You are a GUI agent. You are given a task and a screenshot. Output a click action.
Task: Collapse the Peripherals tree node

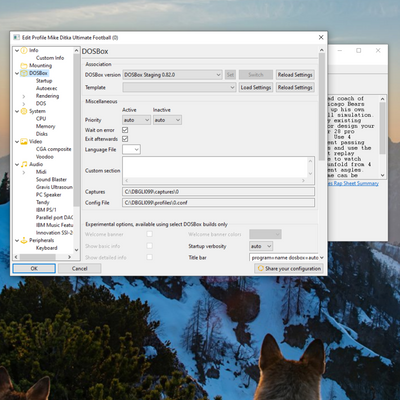click(17, 240)
